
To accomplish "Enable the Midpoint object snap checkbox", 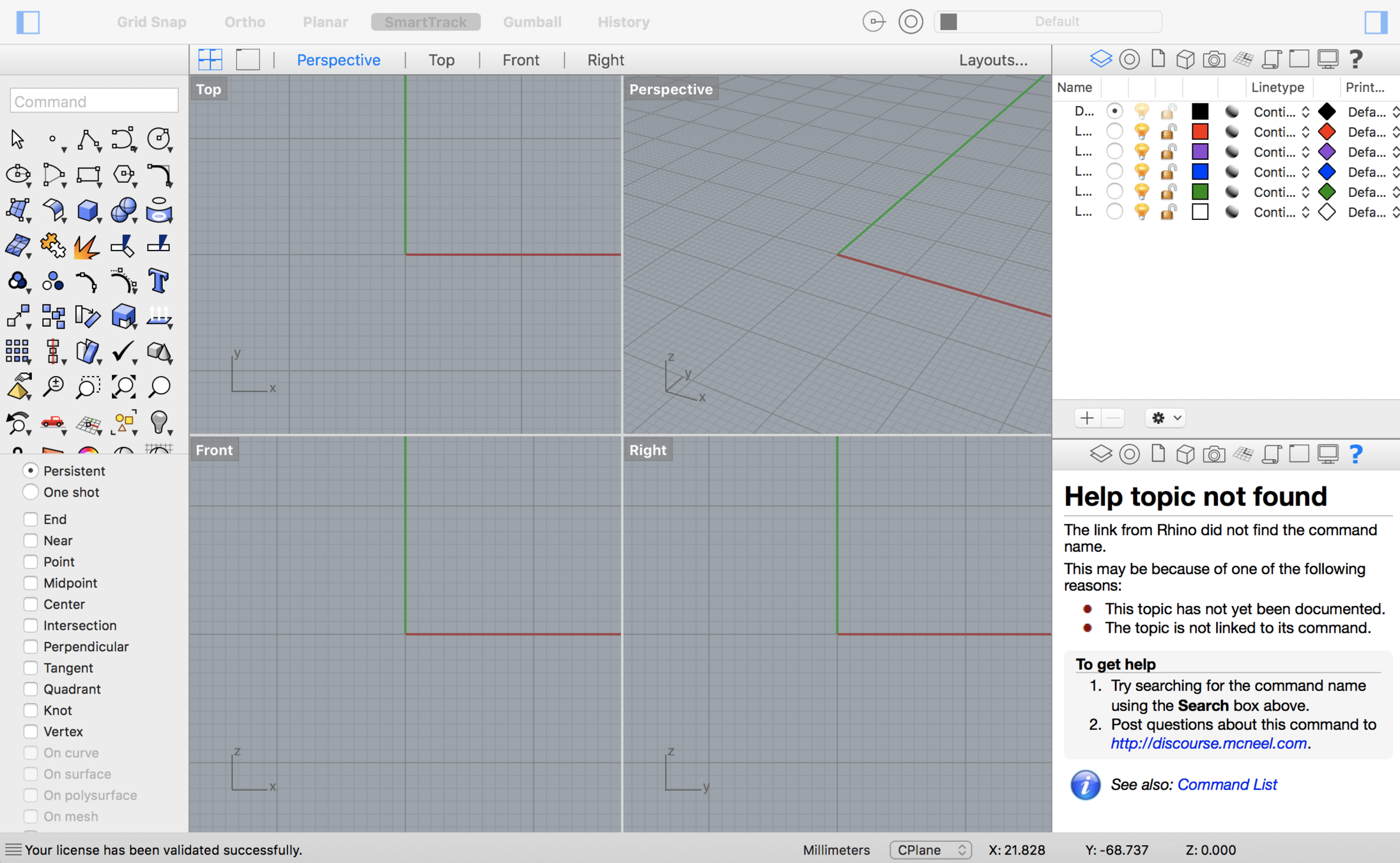I will pyautogui.click(x=30, y=583).
